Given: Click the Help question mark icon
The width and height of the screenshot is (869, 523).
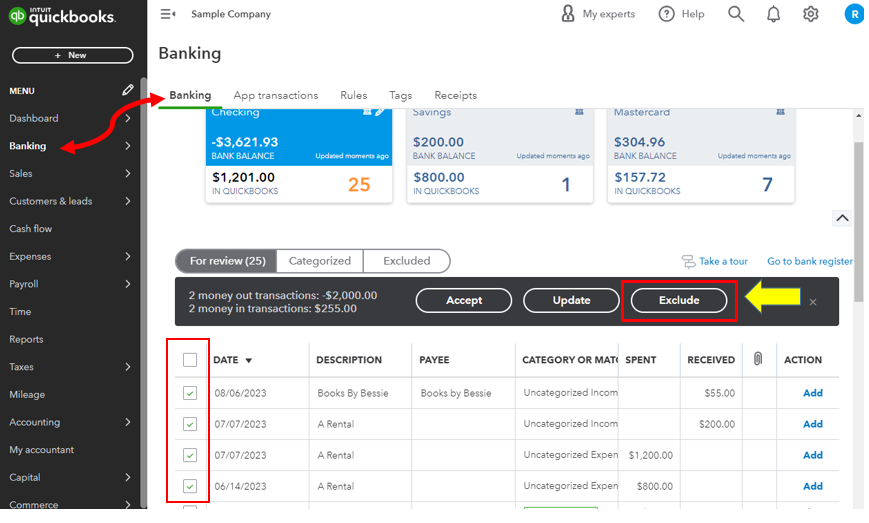Looking at the screenshot, I should tap(667, 14).
